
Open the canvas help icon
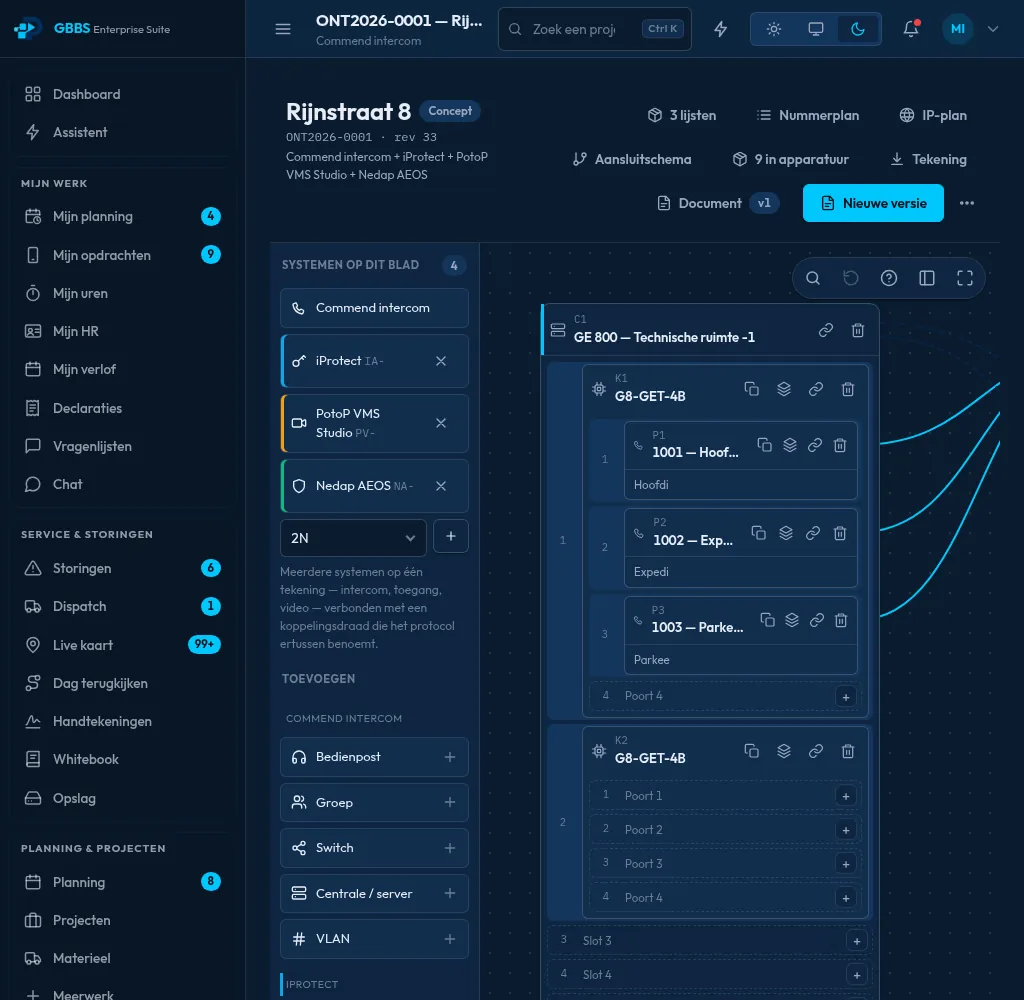click(888, 278)
